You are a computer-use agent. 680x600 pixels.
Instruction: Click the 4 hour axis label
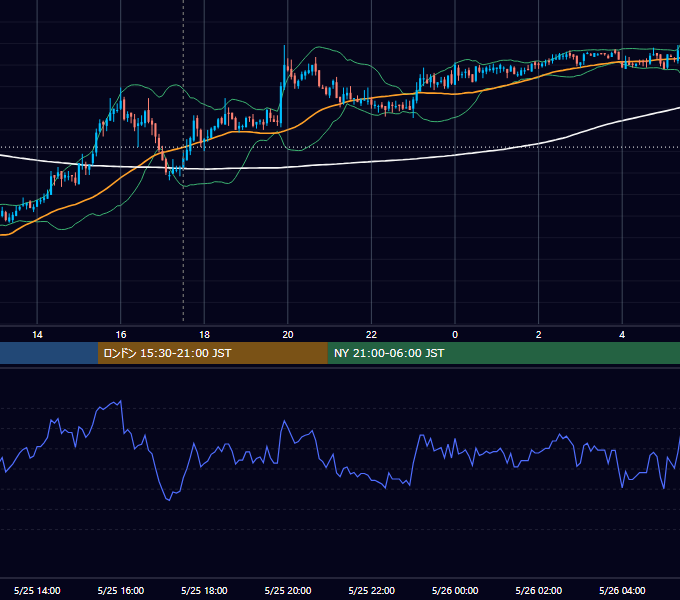[x=622, y=335]
